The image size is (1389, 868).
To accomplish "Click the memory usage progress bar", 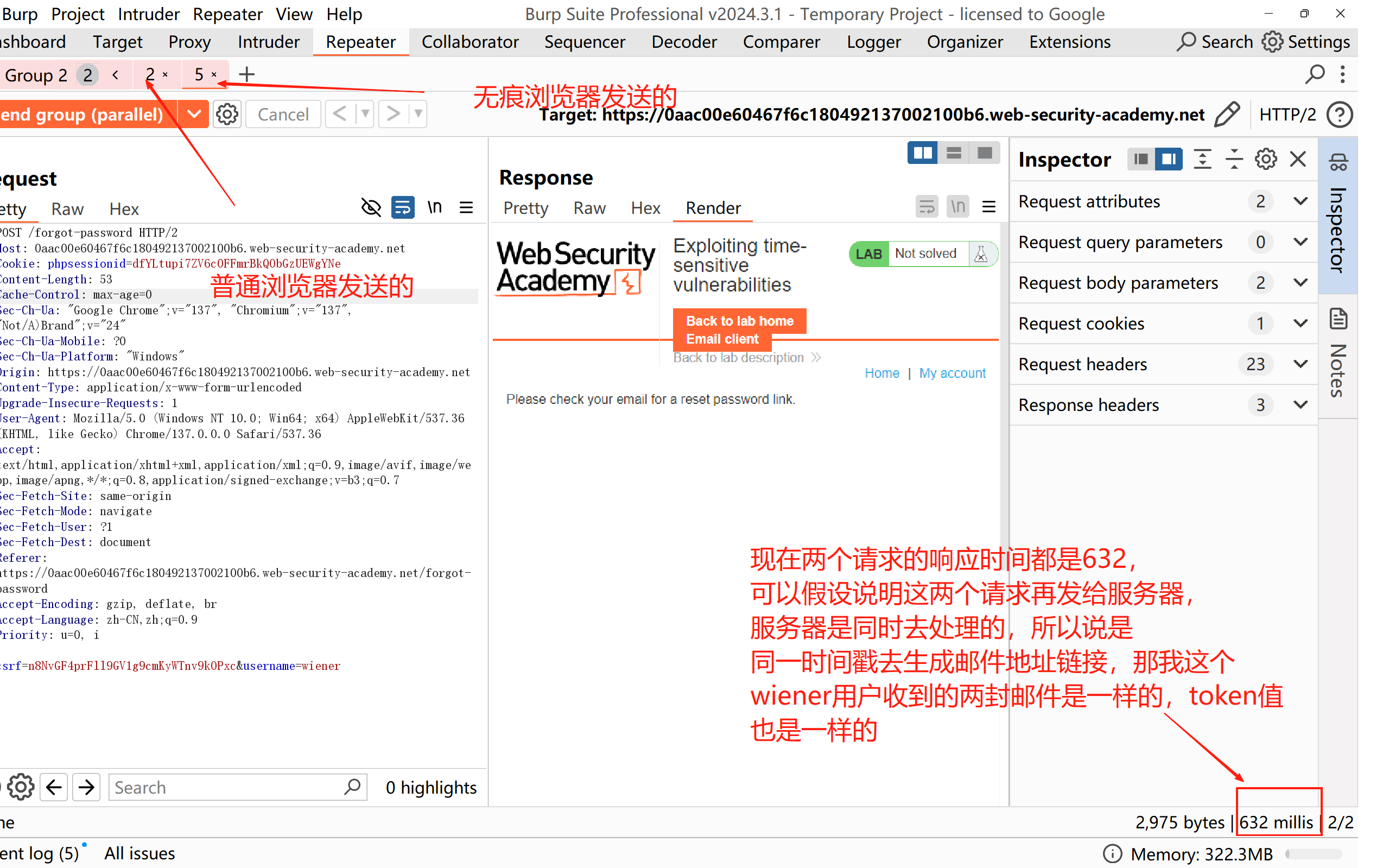I will point(1314,854).
